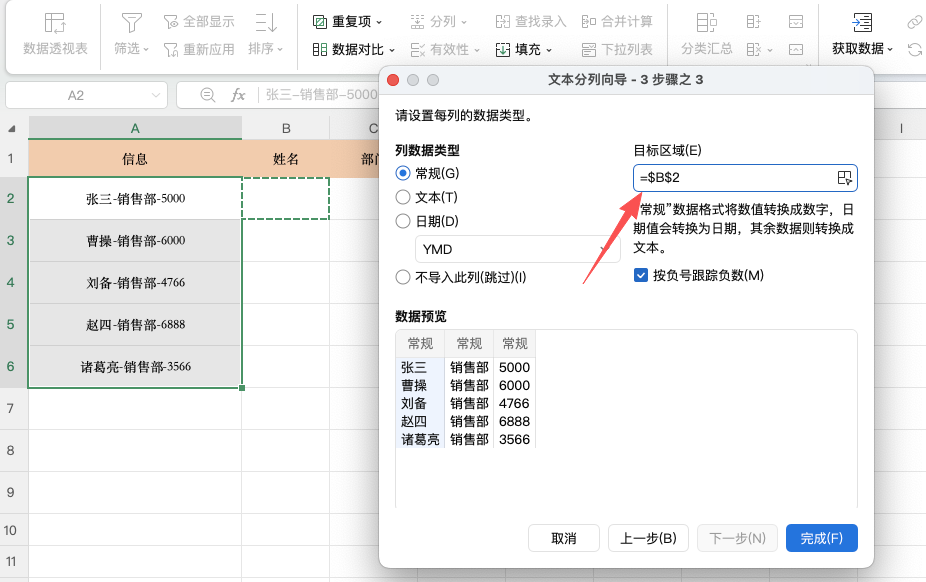Click the select-all corner triangle
The image size is (926, 582).
tap(12, 129)
